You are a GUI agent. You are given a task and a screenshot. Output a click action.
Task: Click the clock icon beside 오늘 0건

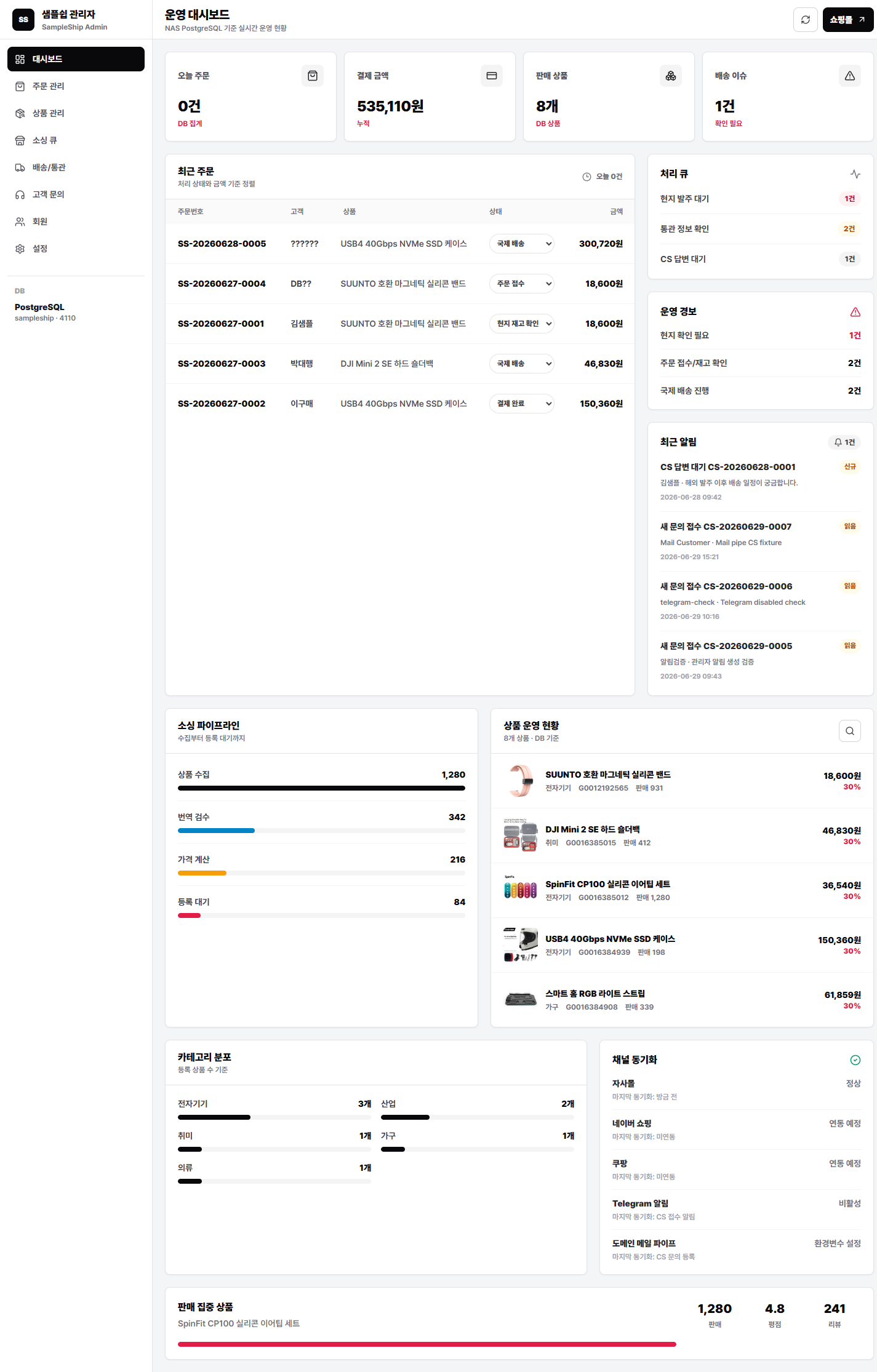(587, 177)
